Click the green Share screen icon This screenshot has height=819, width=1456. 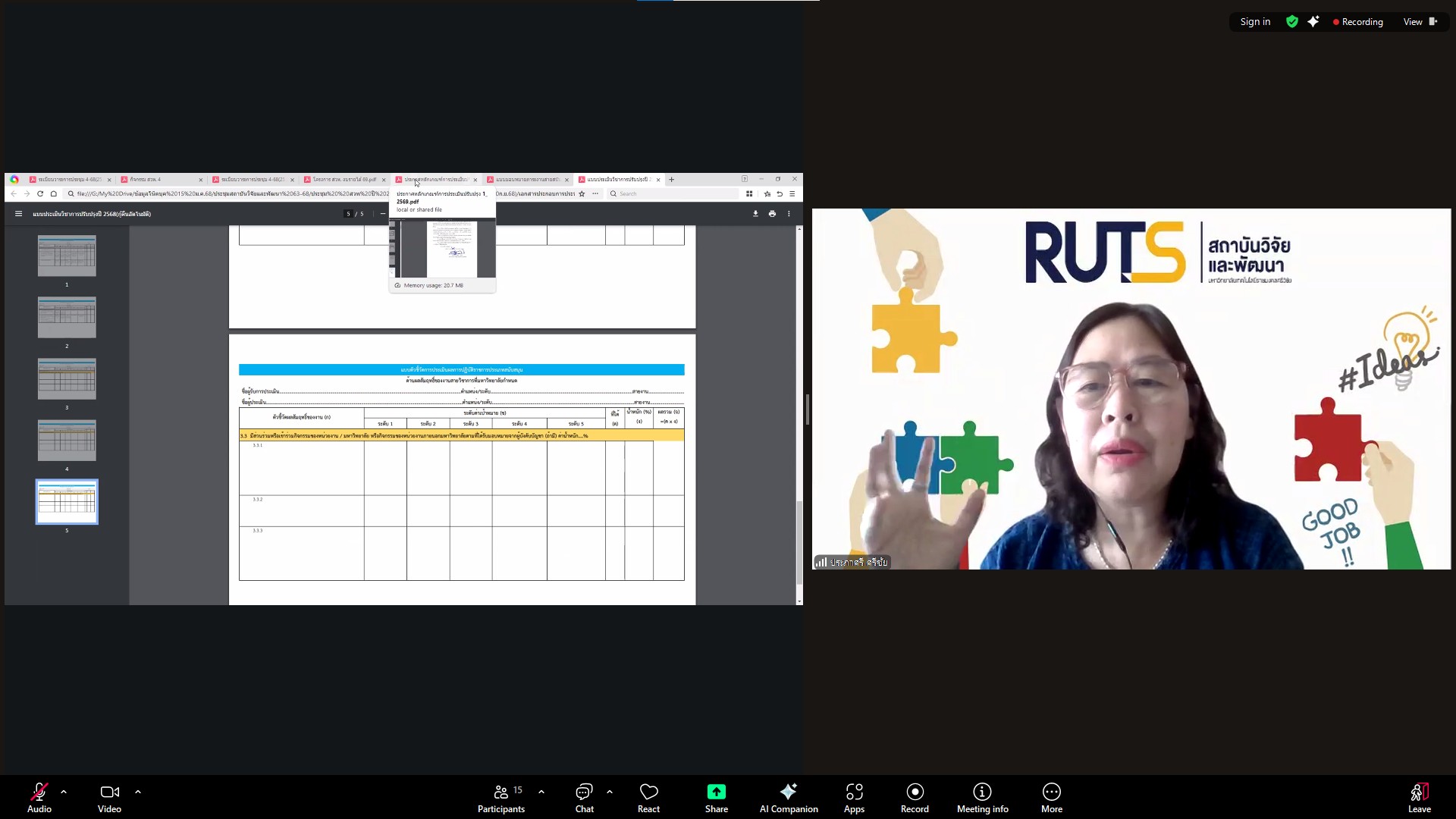coord(716,792)
